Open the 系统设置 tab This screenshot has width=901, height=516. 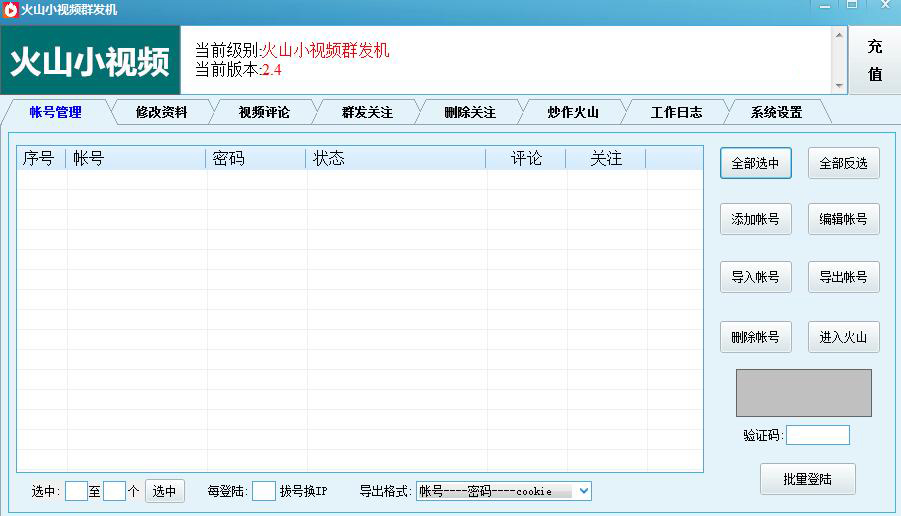(777, 112)
